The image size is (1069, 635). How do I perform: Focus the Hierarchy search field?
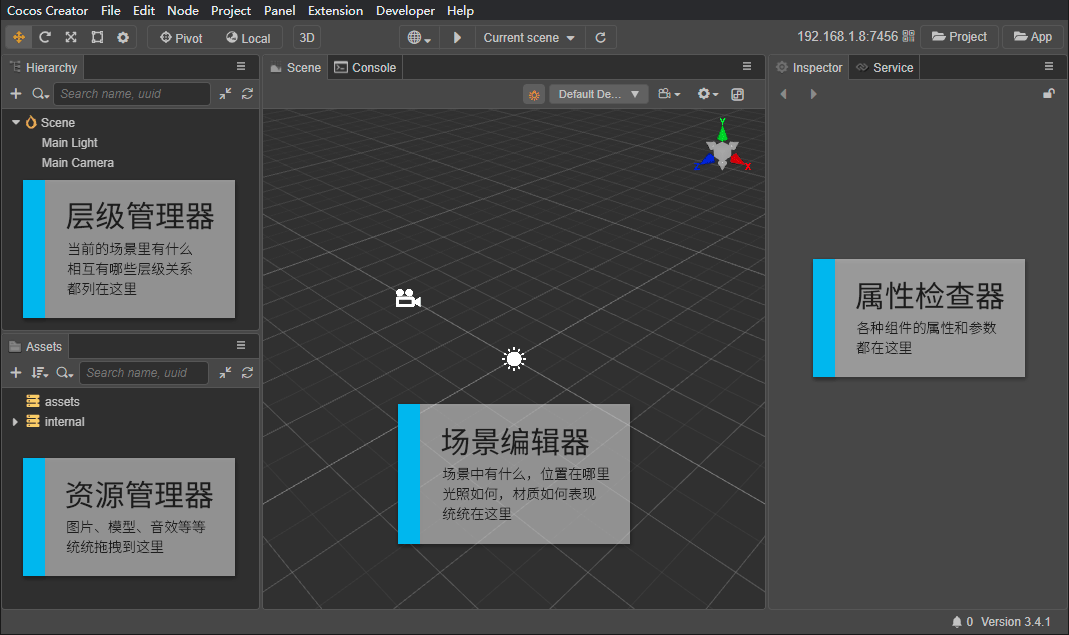pos(132,93)
